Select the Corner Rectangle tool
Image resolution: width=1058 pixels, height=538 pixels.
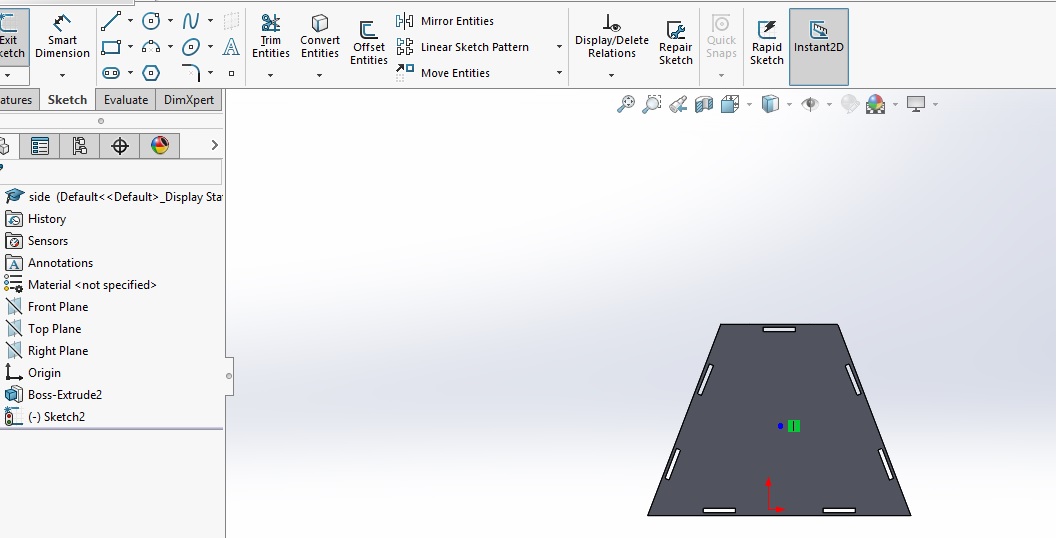[111, 47]
